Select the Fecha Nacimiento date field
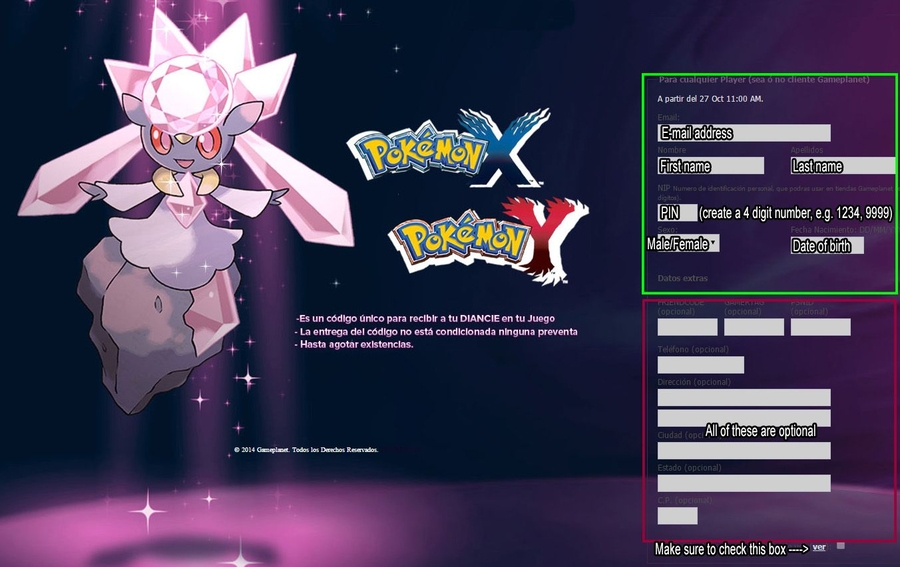 (827, 245)
